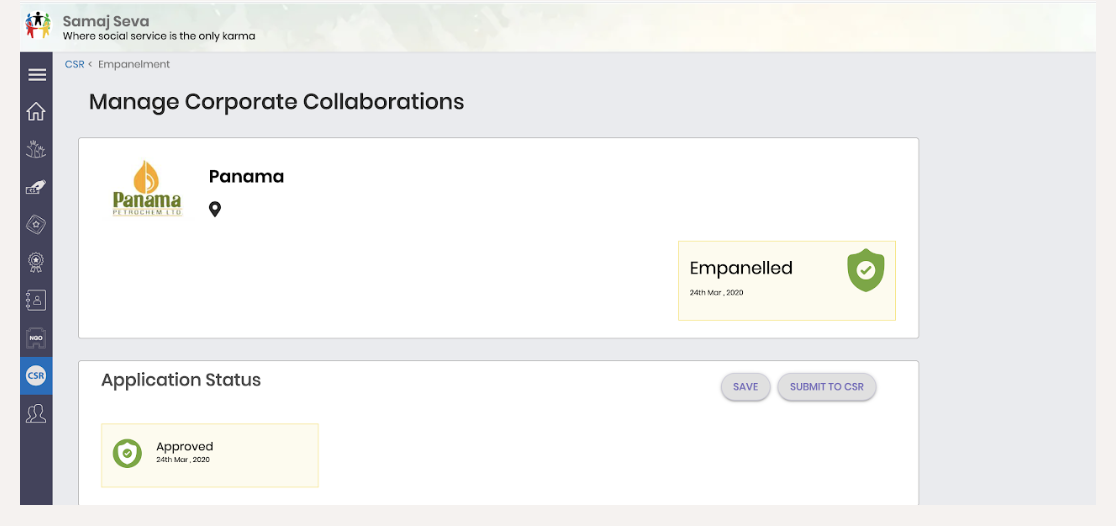Open the users people sidebar icon
Image resolution: width=1116 pixels, height=526 pixels.
point(36,414)
